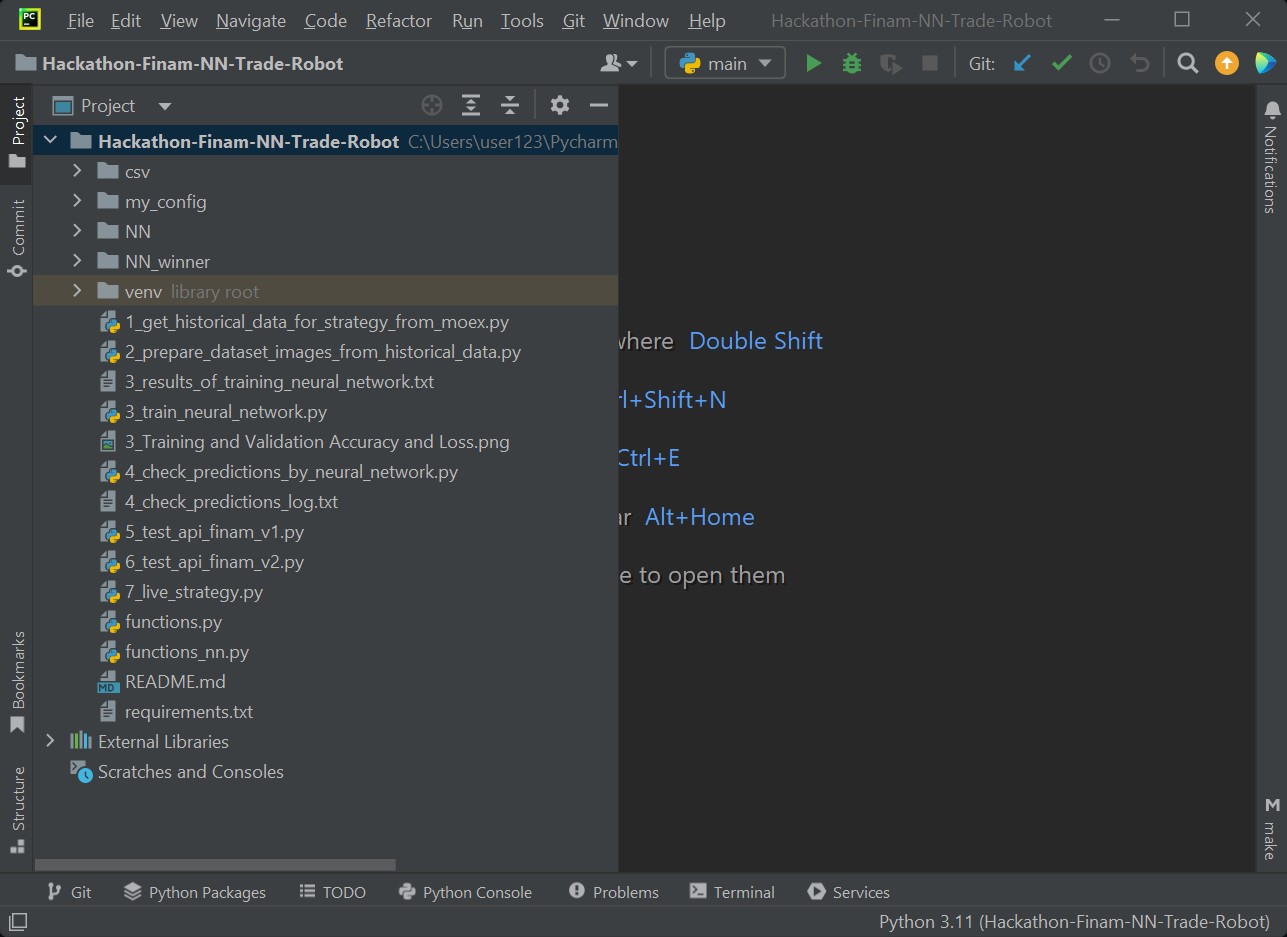Expand the venv library root folder
The height and width of the screenshot is (937, 1287).
(77, 291)
